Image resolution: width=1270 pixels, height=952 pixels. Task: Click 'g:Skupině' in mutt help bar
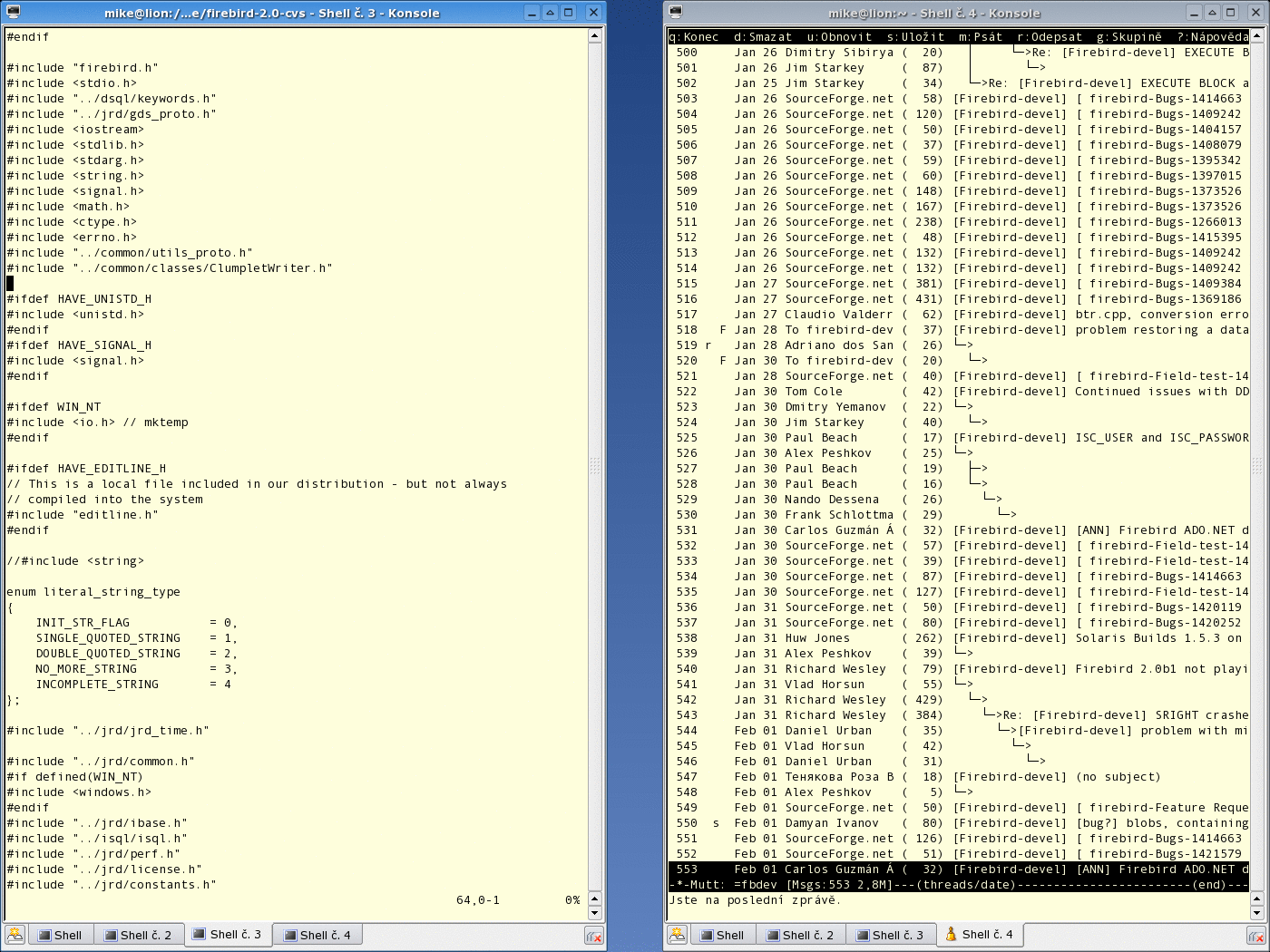pyautogui.click(x=1129, y=37)
